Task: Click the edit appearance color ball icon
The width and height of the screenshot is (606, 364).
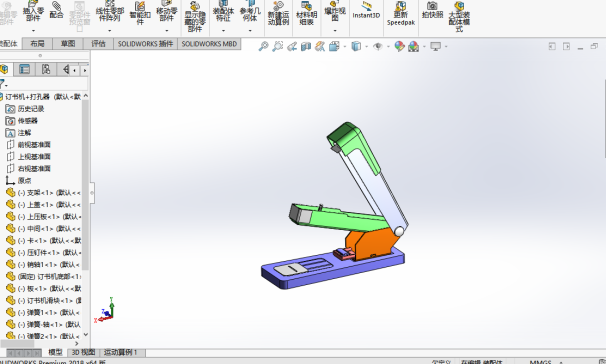Action: pyautogui.click(x=399, y=46)
